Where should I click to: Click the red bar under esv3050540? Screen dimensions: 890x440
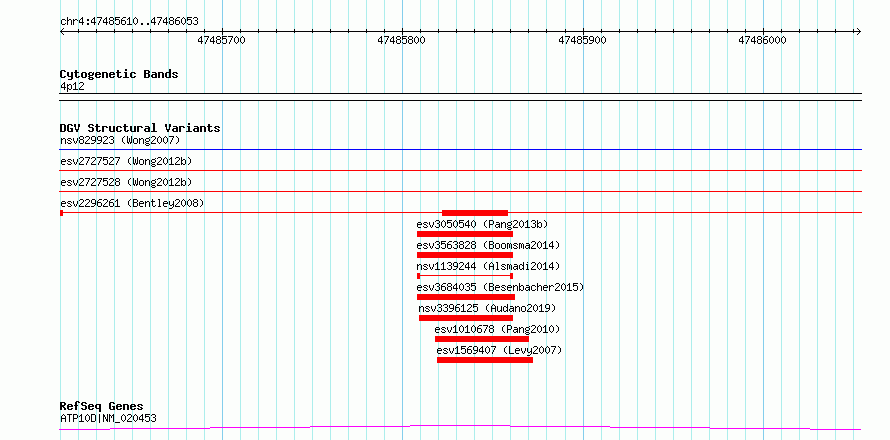465,234
